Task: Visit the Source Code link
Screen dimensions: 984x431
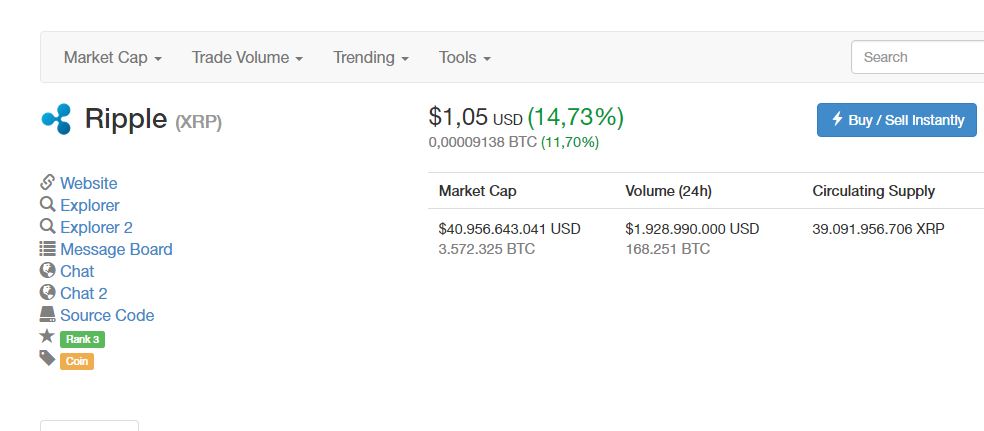Action: [x=107, y=315]
